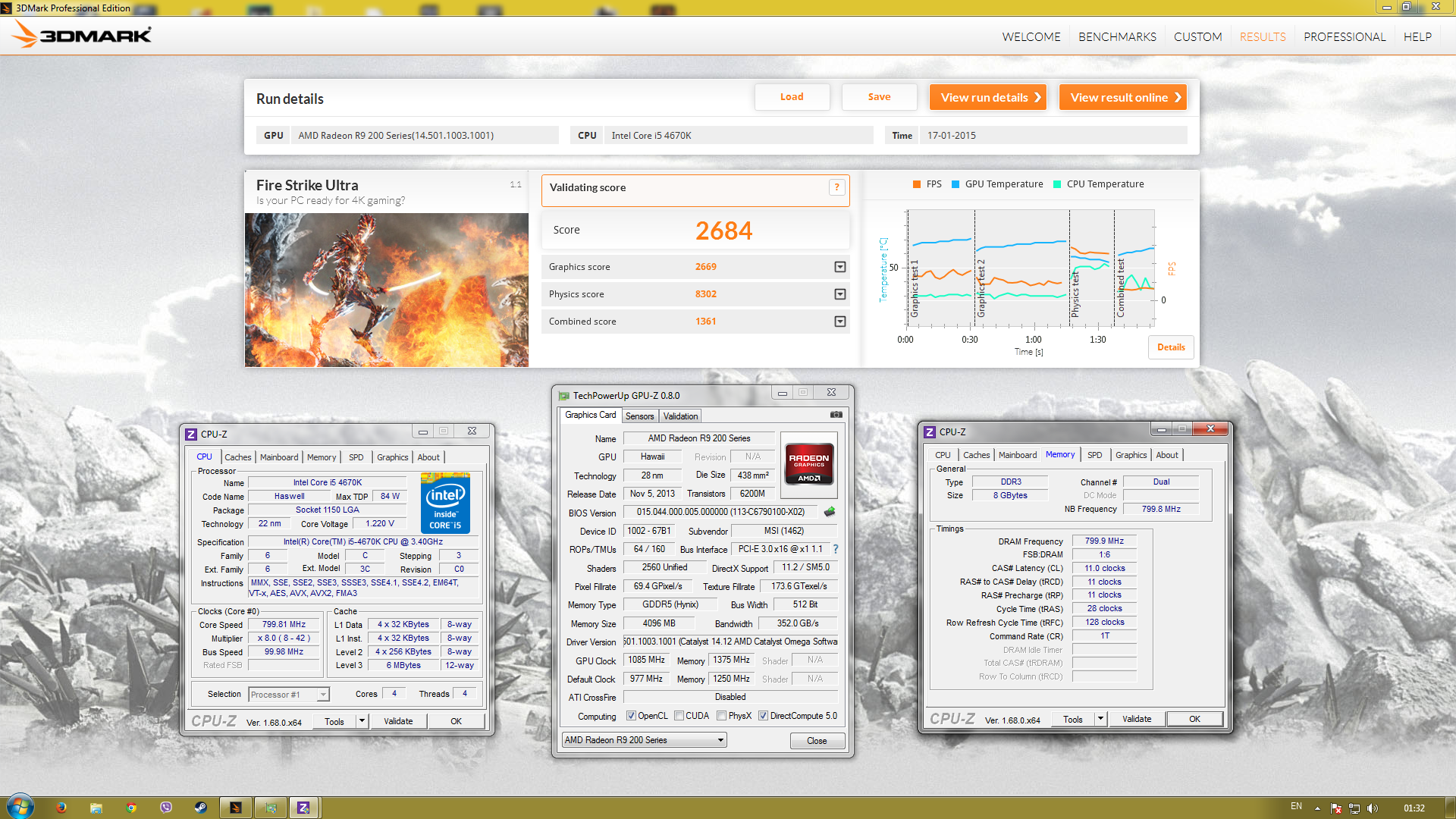
Task: Open the network status tray icon
Action: coord(1354,808)
